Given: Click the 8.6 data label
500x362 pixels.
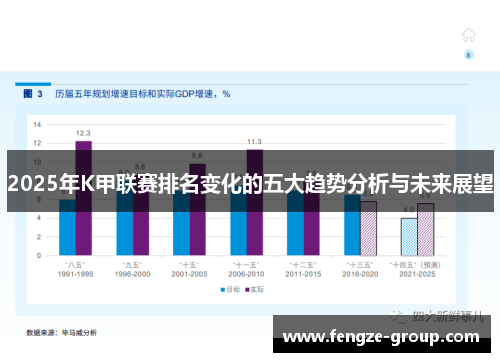Looking at the screenshot, I should (140, 167).
